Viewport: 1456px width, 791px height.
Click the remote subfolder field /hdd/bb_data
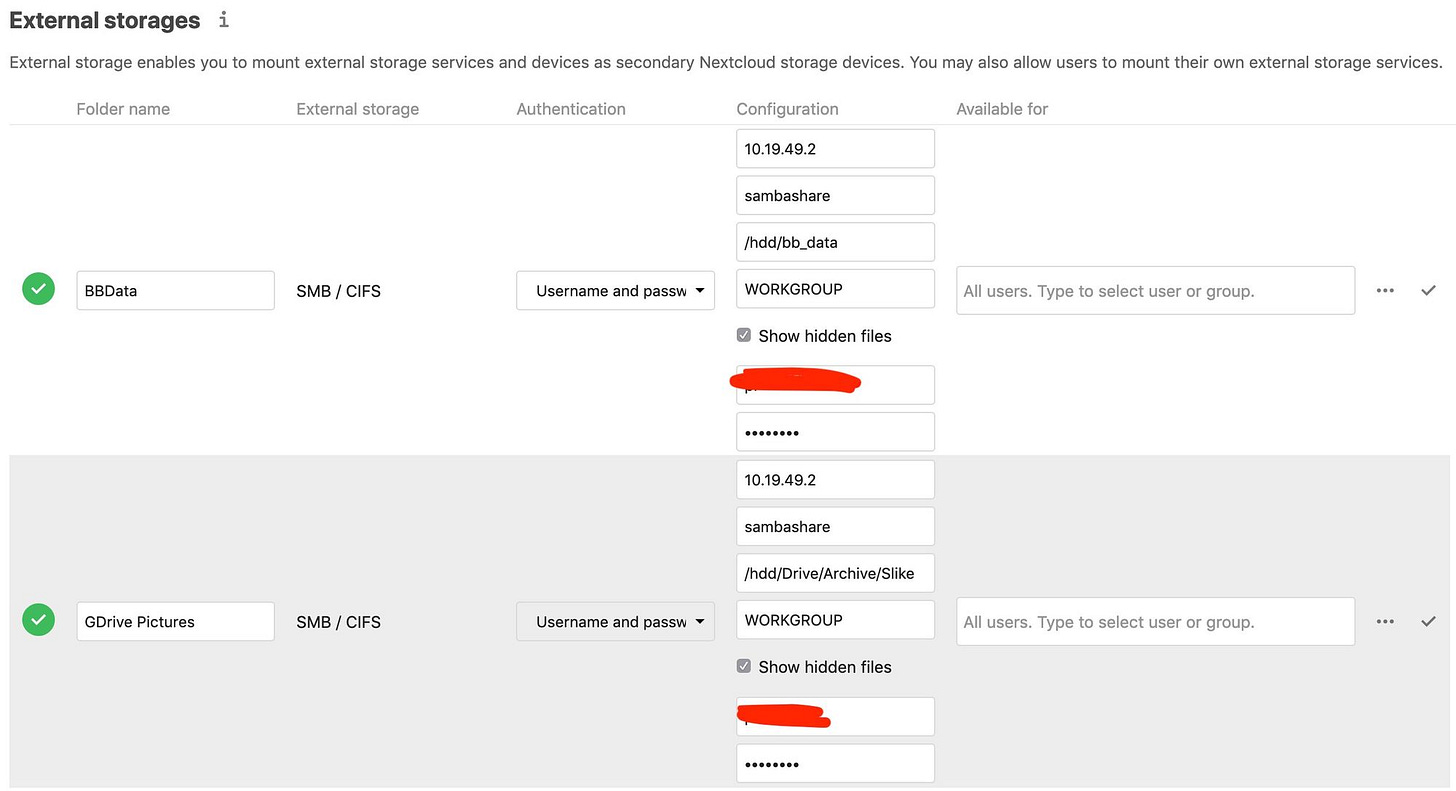(x=835, y=242)
